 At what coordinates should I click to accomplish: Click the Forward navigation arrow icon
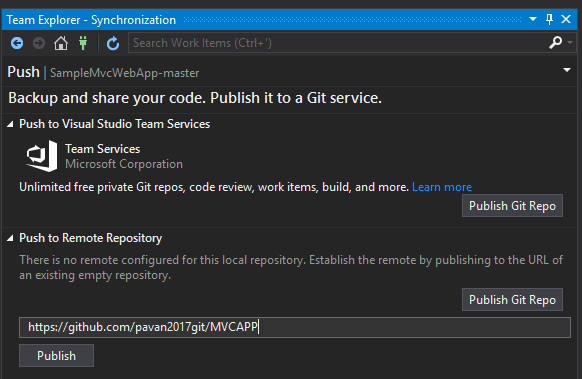(x=39, y=43)
